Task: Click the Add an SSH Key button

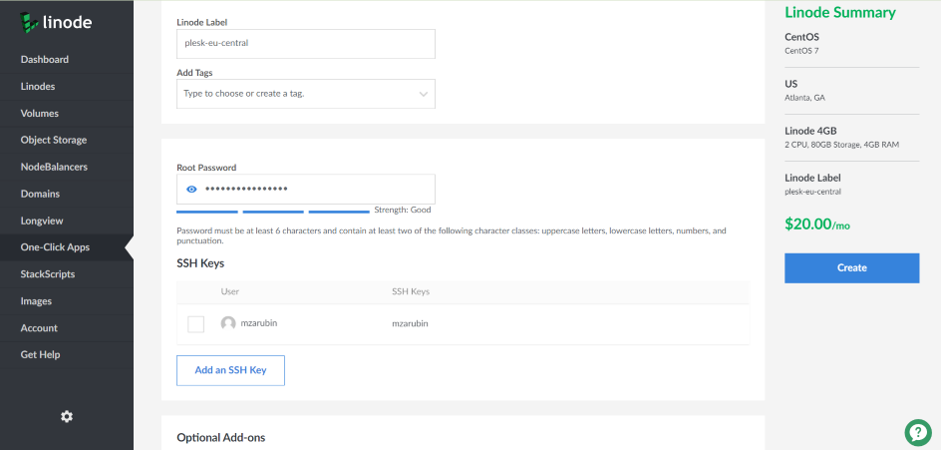Action: pyautogui.click(x=230, y=370)
